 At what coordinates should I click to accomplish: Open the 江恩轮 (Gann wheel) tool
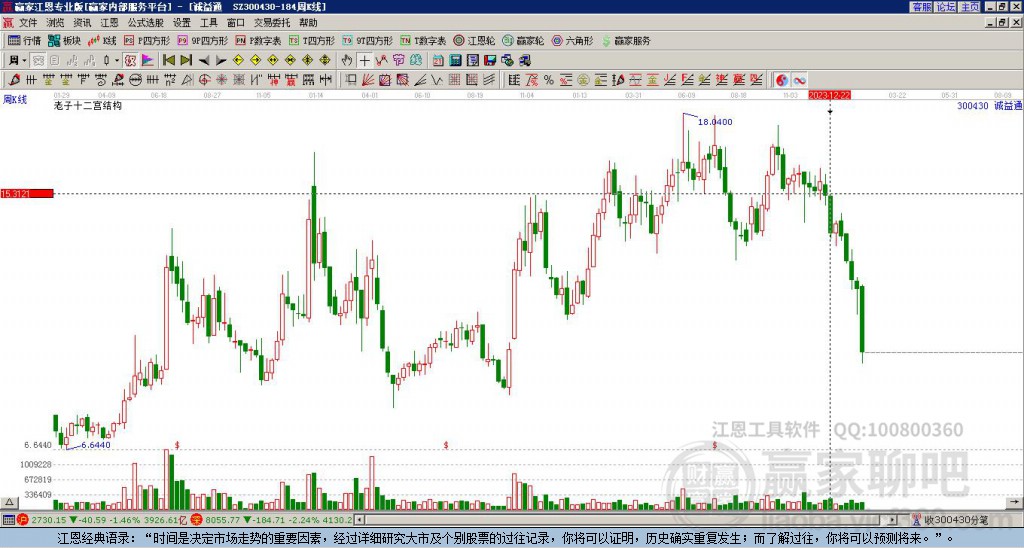[475, 40]
